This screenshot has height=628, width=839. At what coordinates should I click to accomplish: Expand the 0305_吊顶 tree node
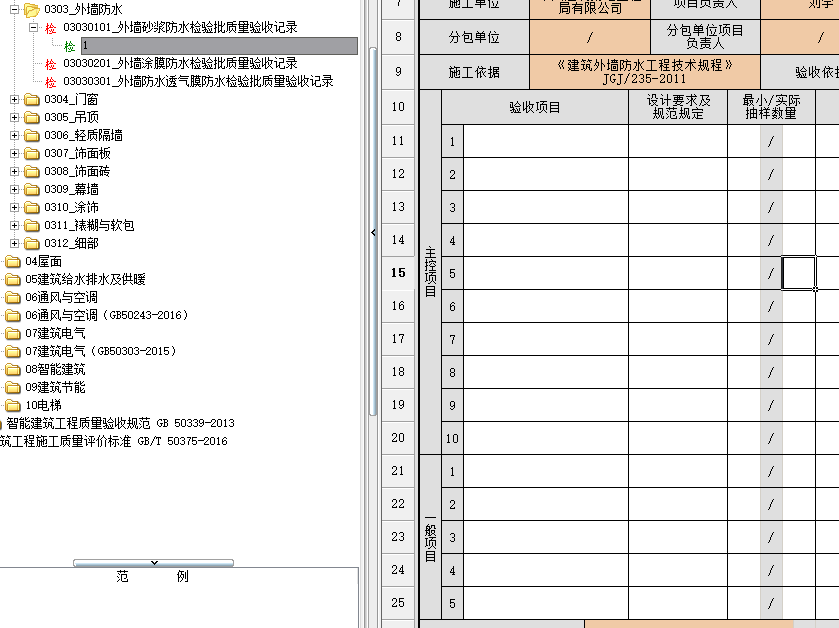[14, 118]
